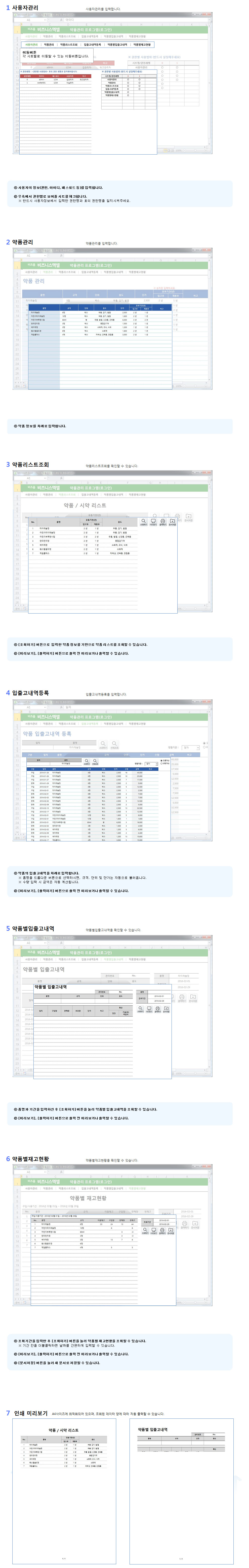Open 약품관리 tab in enlarged navigation callout
The image size is (249, 1568).
(x=49, y=44)
